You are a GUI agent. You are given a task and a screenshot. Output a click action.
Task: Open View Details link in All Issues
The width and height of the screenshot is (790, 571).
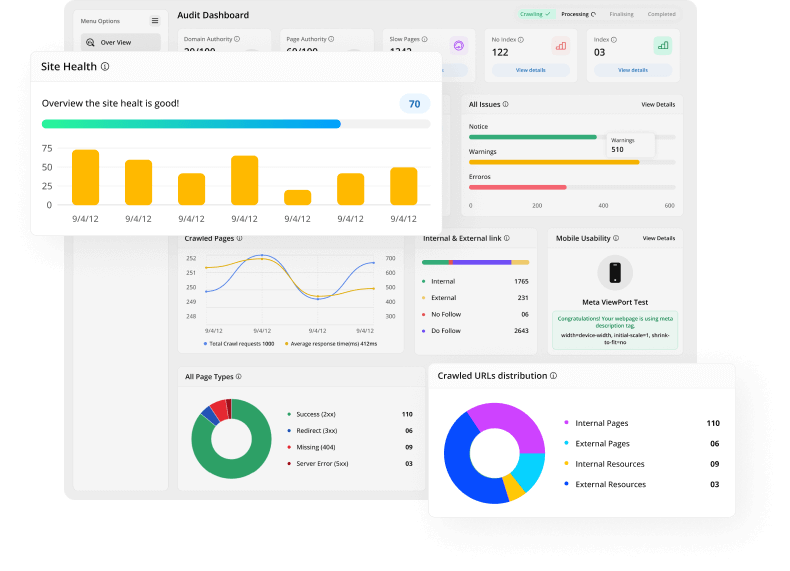658,105
